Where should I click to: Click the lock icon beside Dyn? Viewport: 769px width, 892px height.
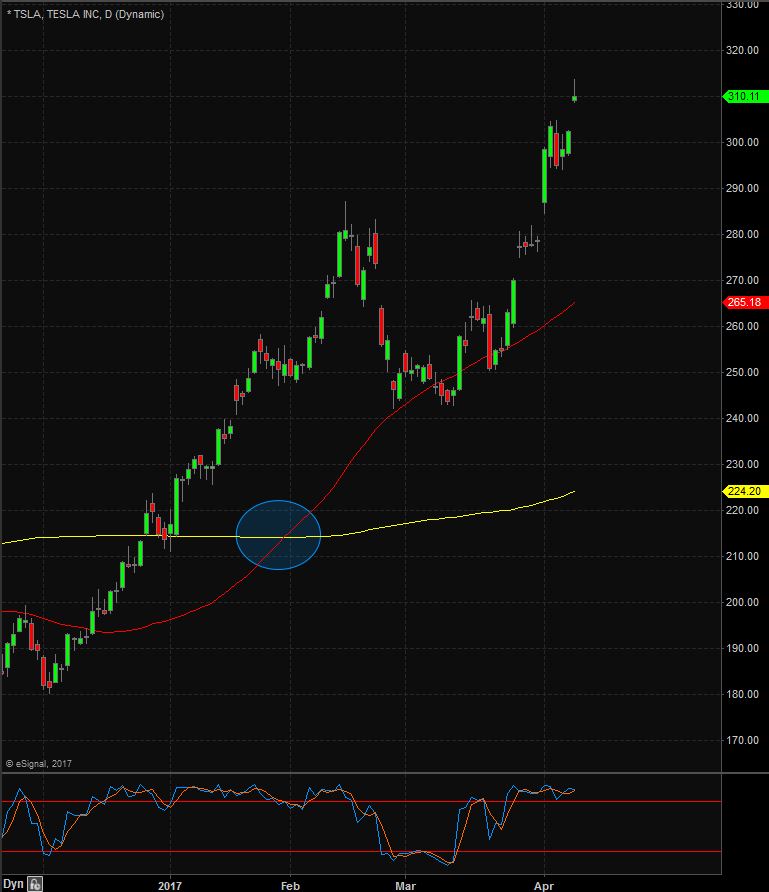[35, 884]
